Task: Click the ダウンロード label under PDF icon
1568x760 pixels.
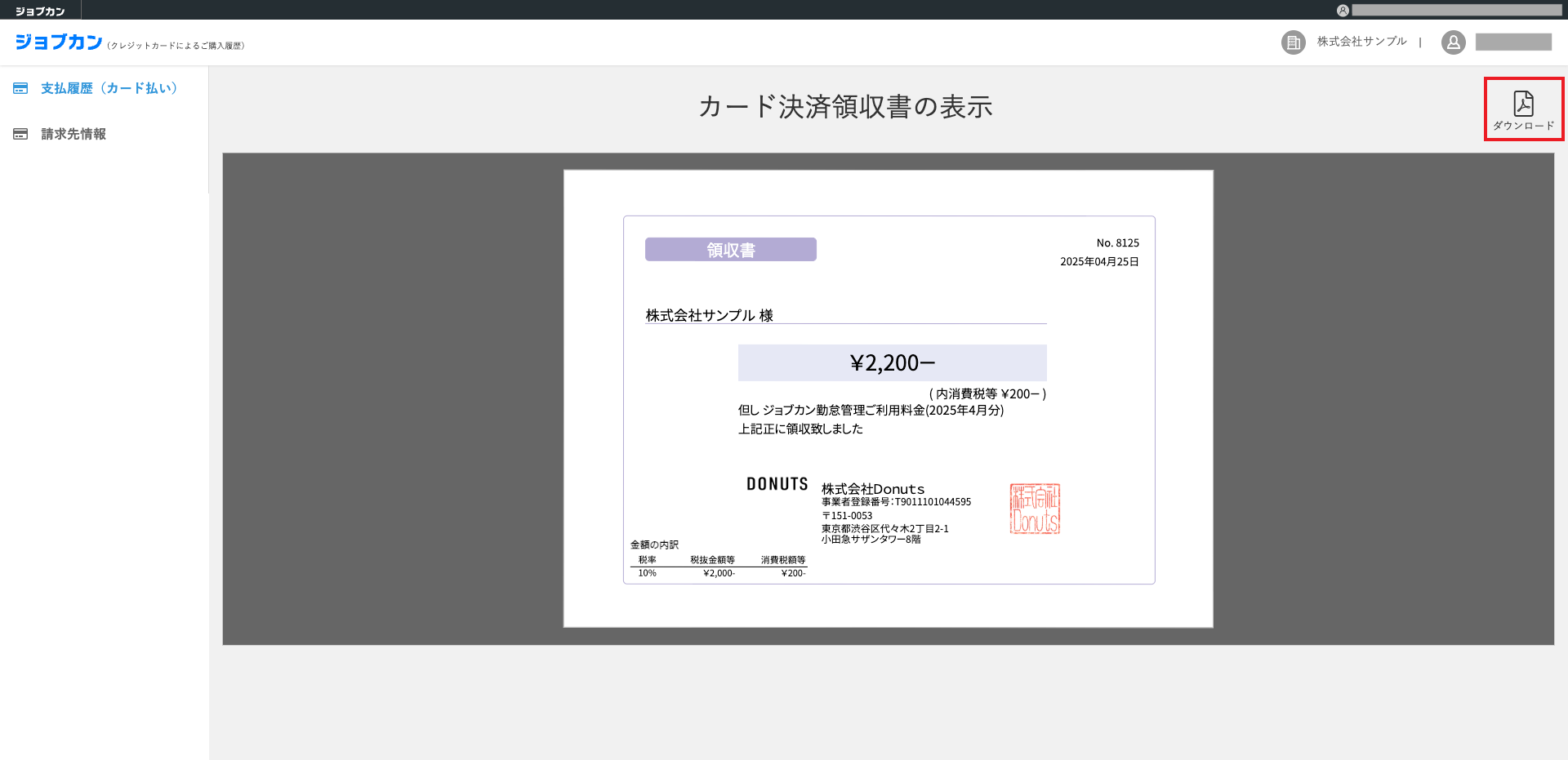Action: pos(1523,126)
